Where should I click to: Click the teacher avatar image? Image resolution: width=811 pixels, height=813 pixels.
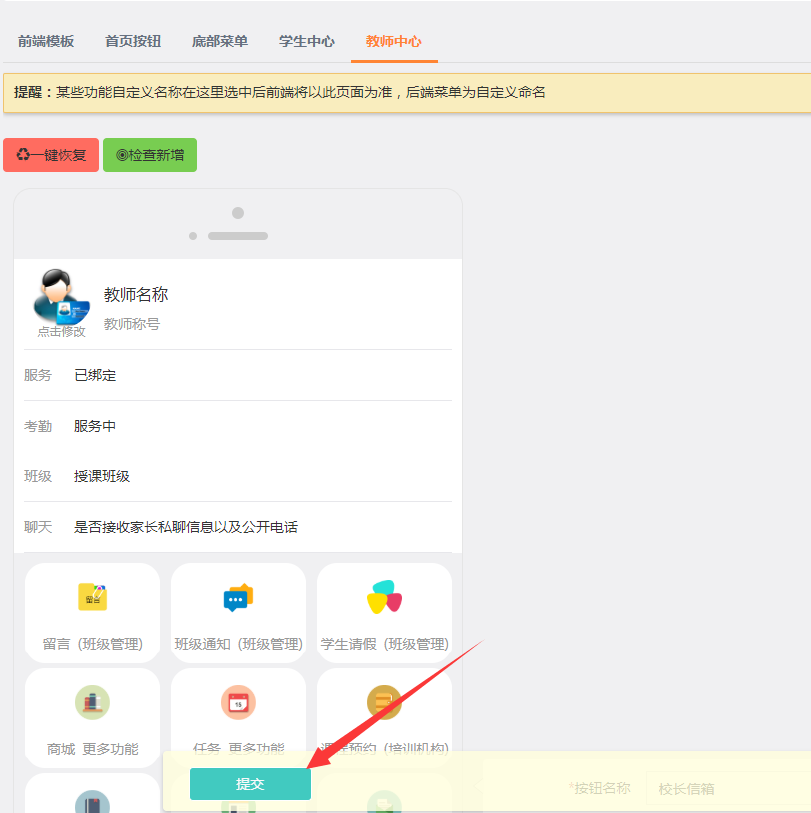coord(61,296)
